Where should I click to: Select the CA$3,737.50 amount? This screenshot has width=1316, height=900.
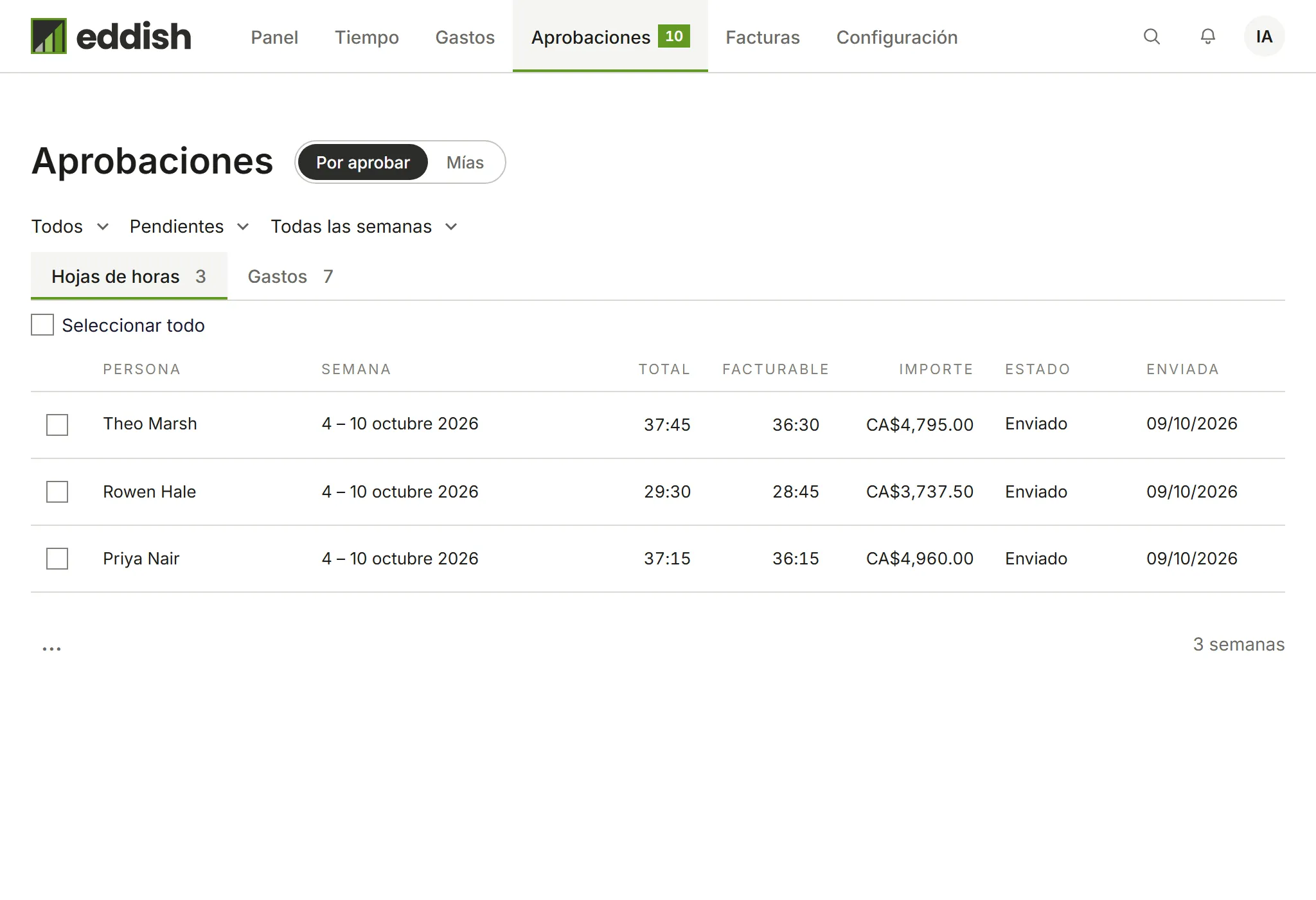click(920, 492)
